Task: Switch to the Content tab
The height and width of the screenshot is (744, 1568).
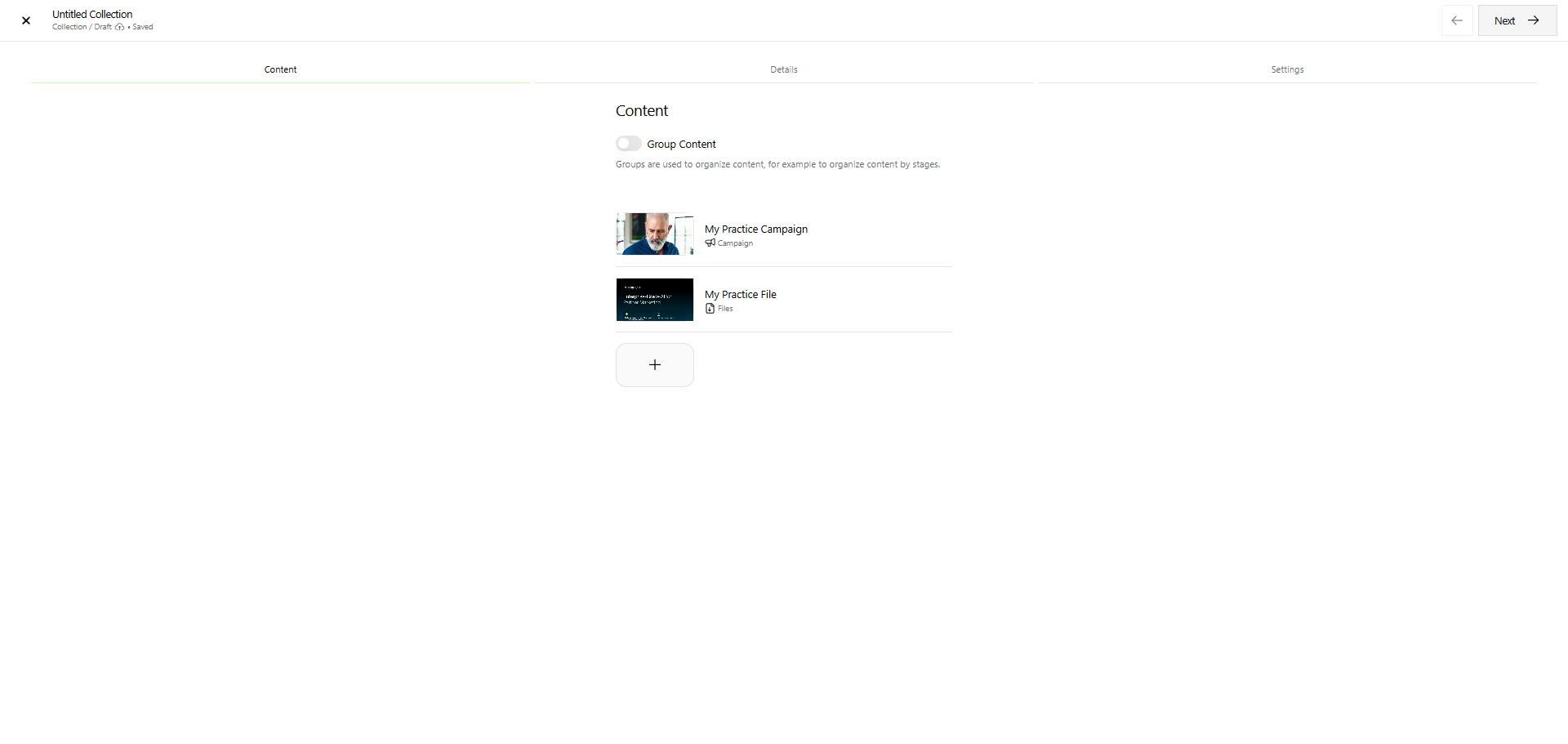Action: pos(280,69)
